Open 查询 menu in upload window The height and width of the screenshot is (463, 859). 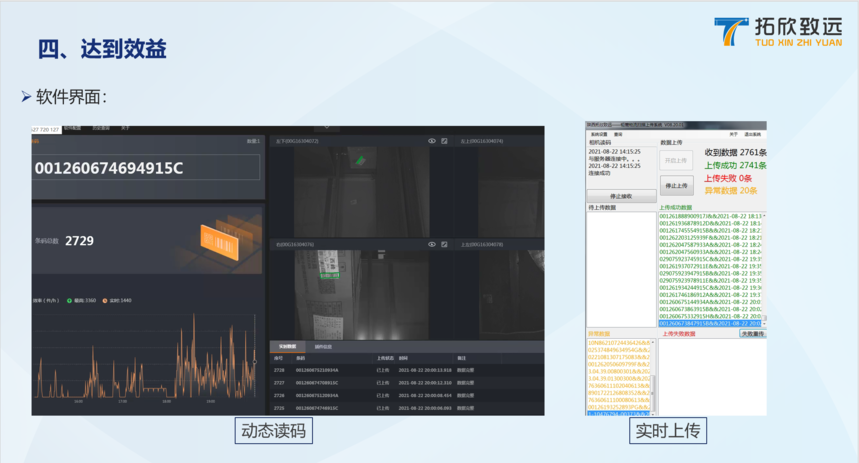618,134
